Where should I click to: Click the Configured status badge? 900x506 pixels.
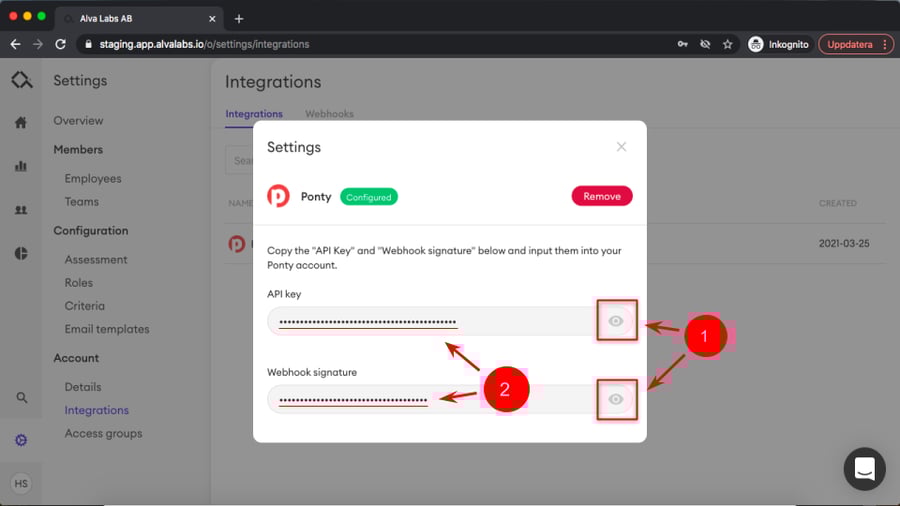pos(368,197)
